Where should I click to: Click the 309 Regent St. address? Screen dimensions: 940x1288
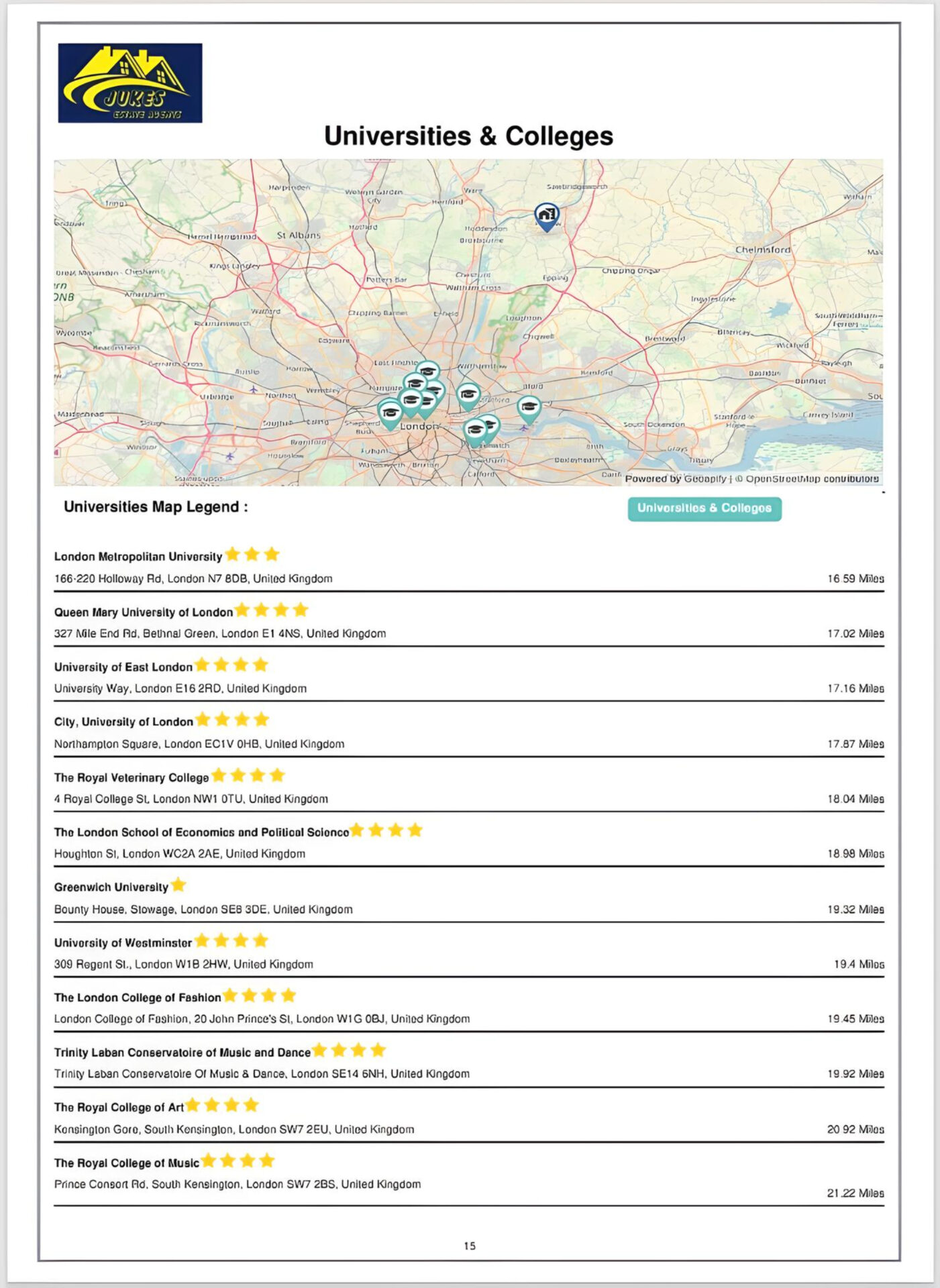coord(184,965)
